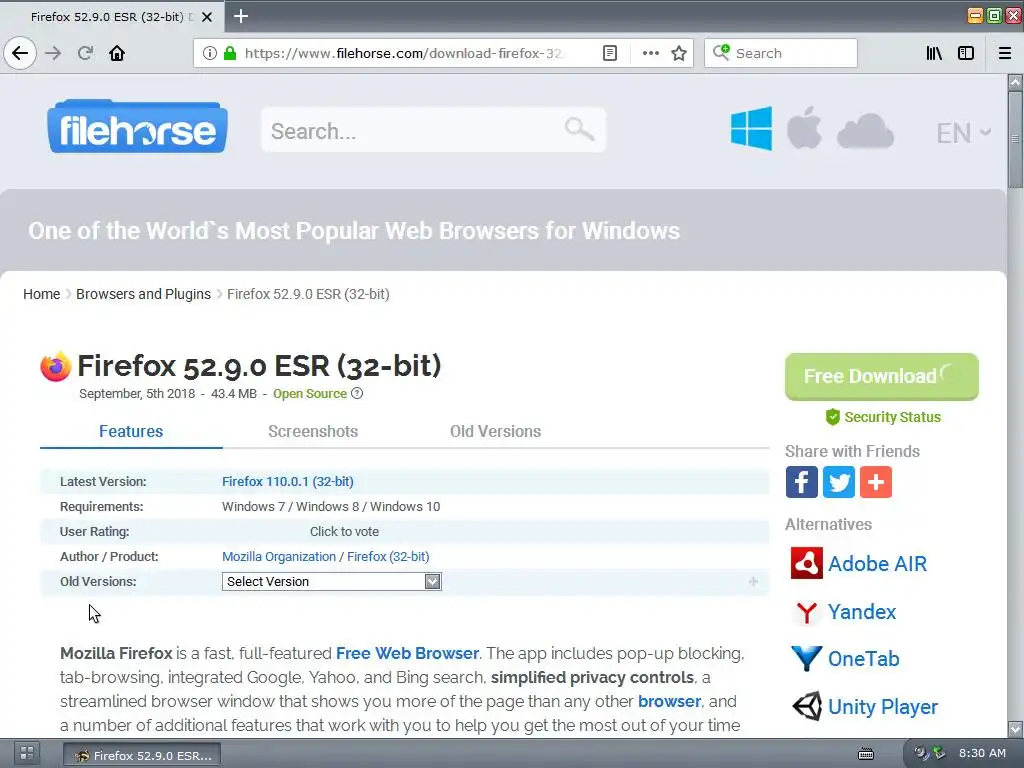This screenshot has height=768, width=1024.
Task: Go back to the previous page
Action: [x=20, y=53]
